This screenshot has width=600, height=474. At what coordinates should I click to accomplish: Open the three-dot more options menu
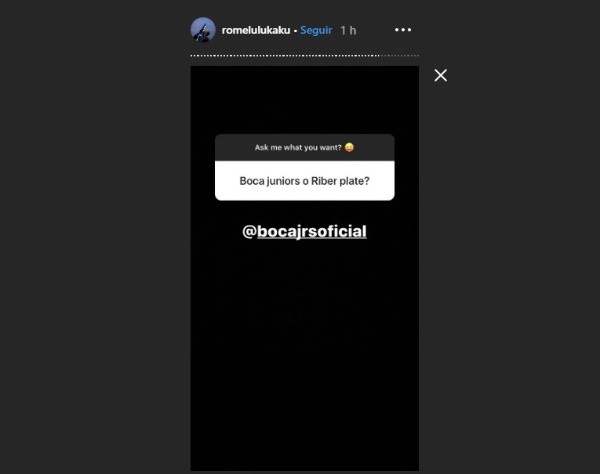point(403,30)
